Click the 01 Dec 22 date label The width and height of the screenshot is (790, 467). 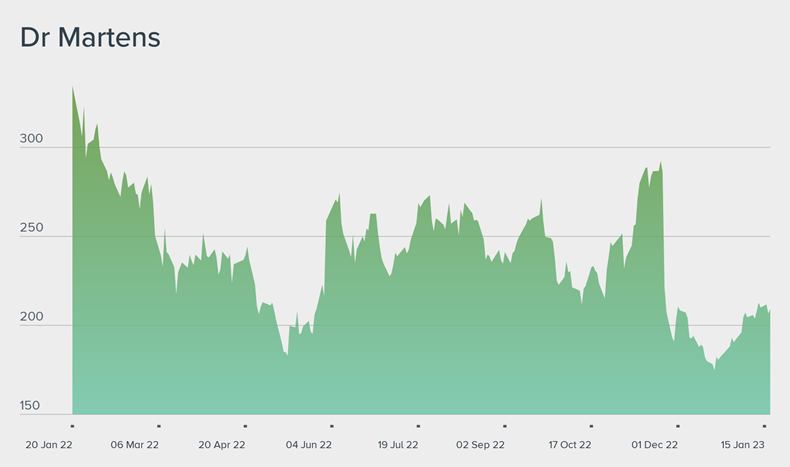pyautogui.click(x=655, y=444)
